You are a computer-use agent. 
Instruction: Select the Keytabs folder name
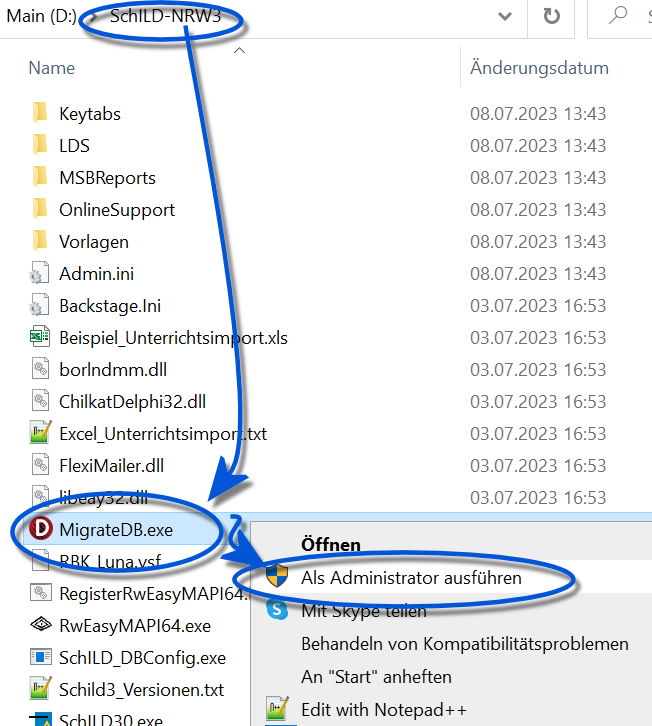coord(90,114)
